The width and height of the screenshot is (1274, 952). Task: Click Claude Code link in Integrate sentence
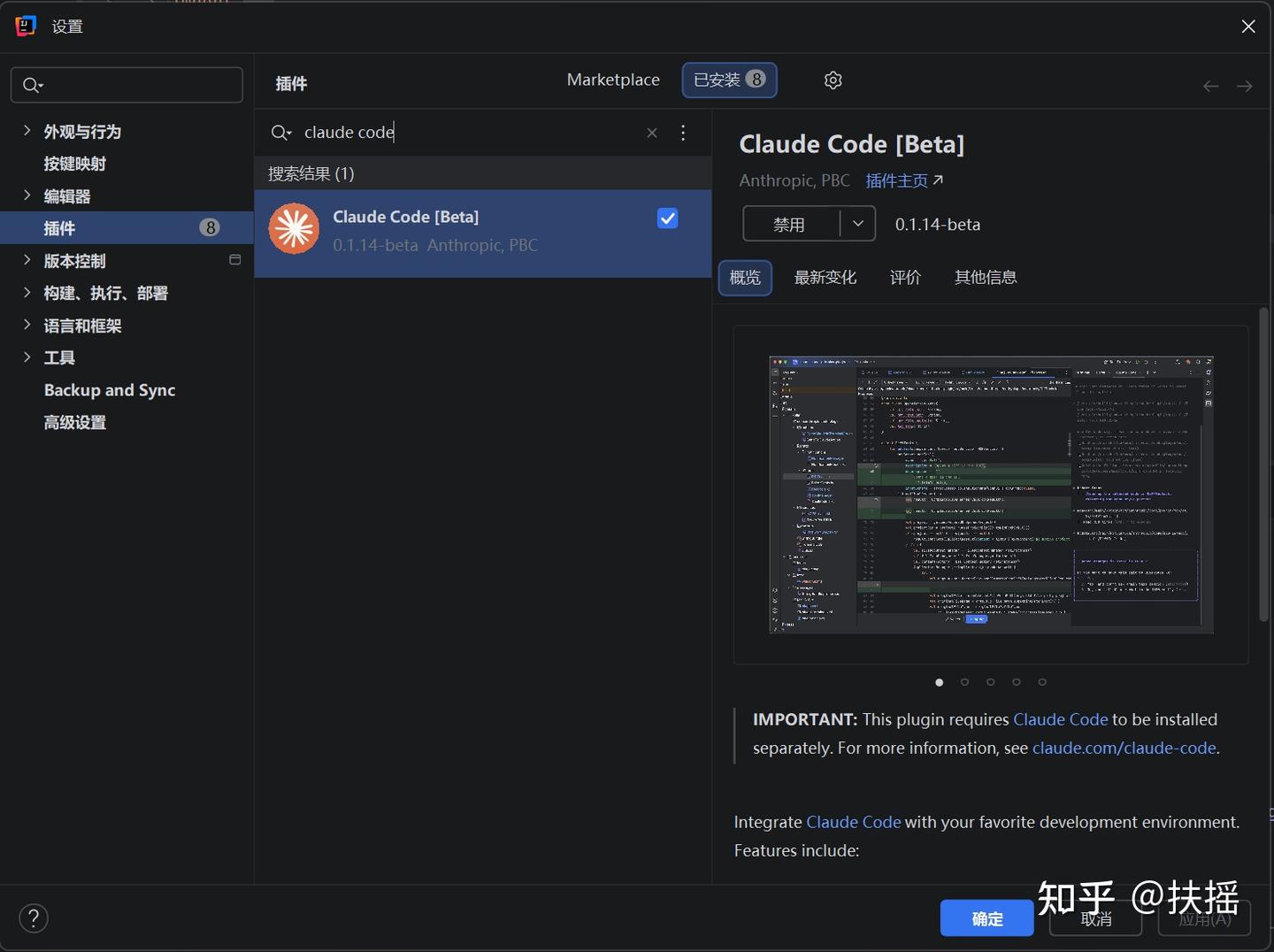click(x=854, y=822)
